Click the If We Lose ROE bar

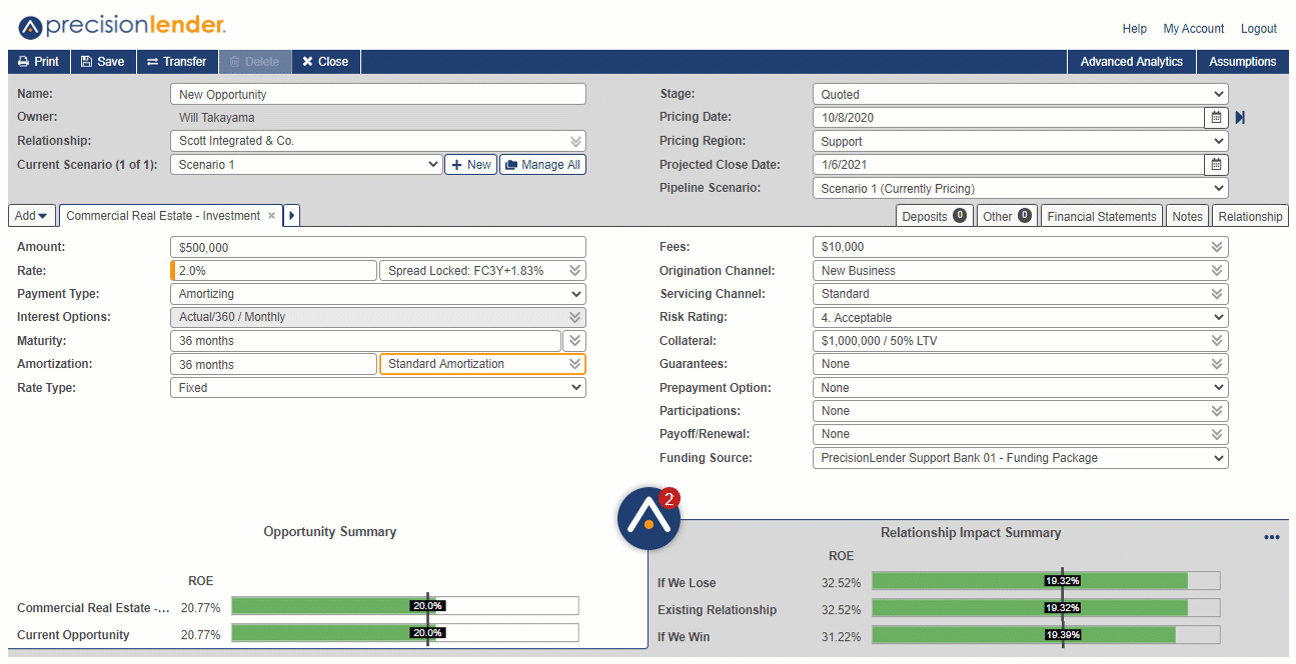tap(1046, 581)
